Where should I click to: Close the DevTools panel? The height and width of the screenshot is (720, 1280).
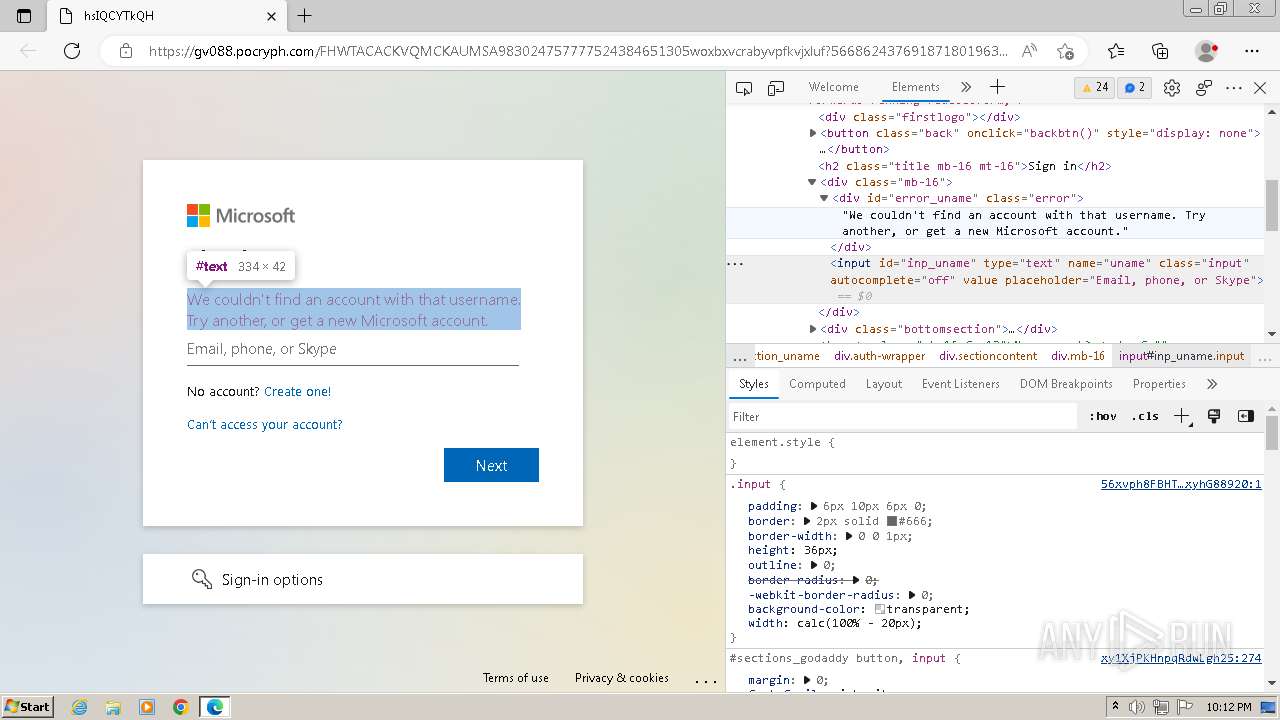point(1260,88)
